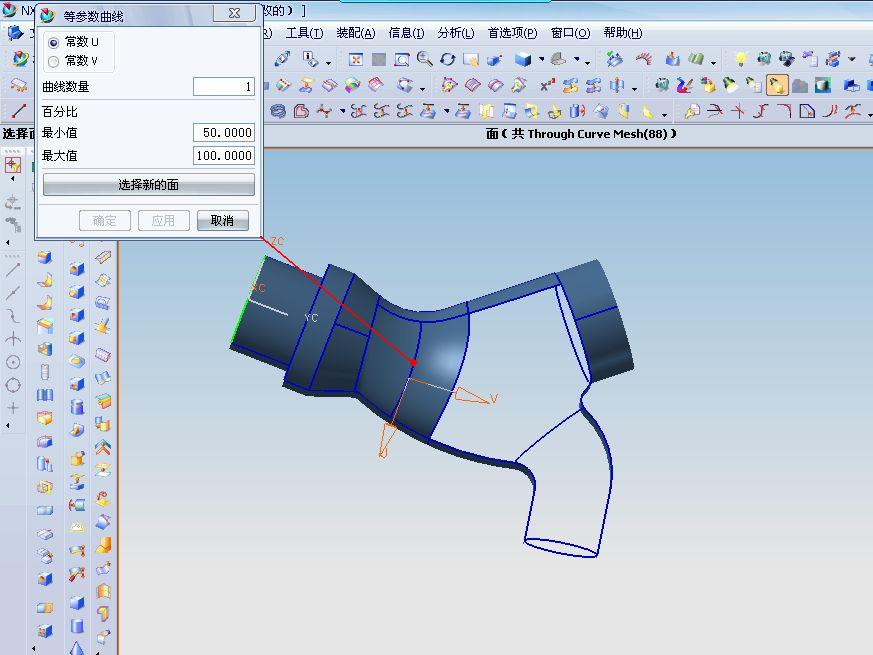Open dropdown arrow beside the gray render icon
The width and height of the screenshot is (873, 655).
577,60
